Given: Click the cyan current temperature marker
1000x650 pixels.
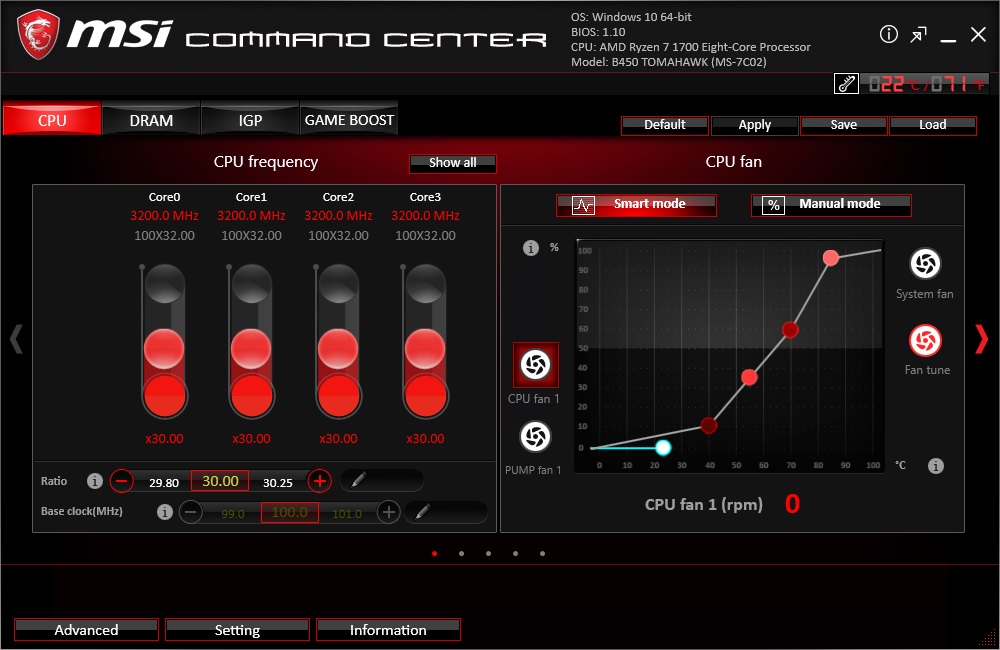Looking at the screenshot, I should 663,448.
